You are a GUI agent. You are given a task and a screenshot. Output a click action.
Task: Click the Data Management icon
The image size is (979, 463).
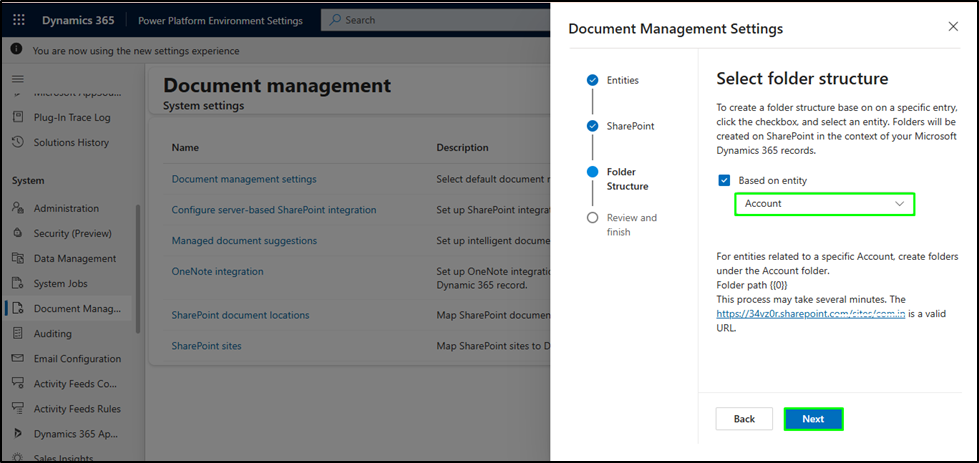pyautogui.click(x=17, y=258)
